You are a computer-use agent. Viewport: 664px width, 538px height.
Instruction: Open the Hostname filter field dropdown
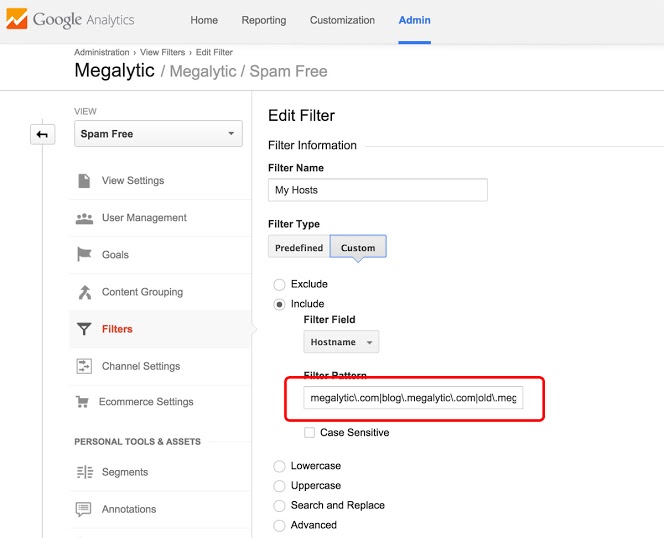point(341,342)
